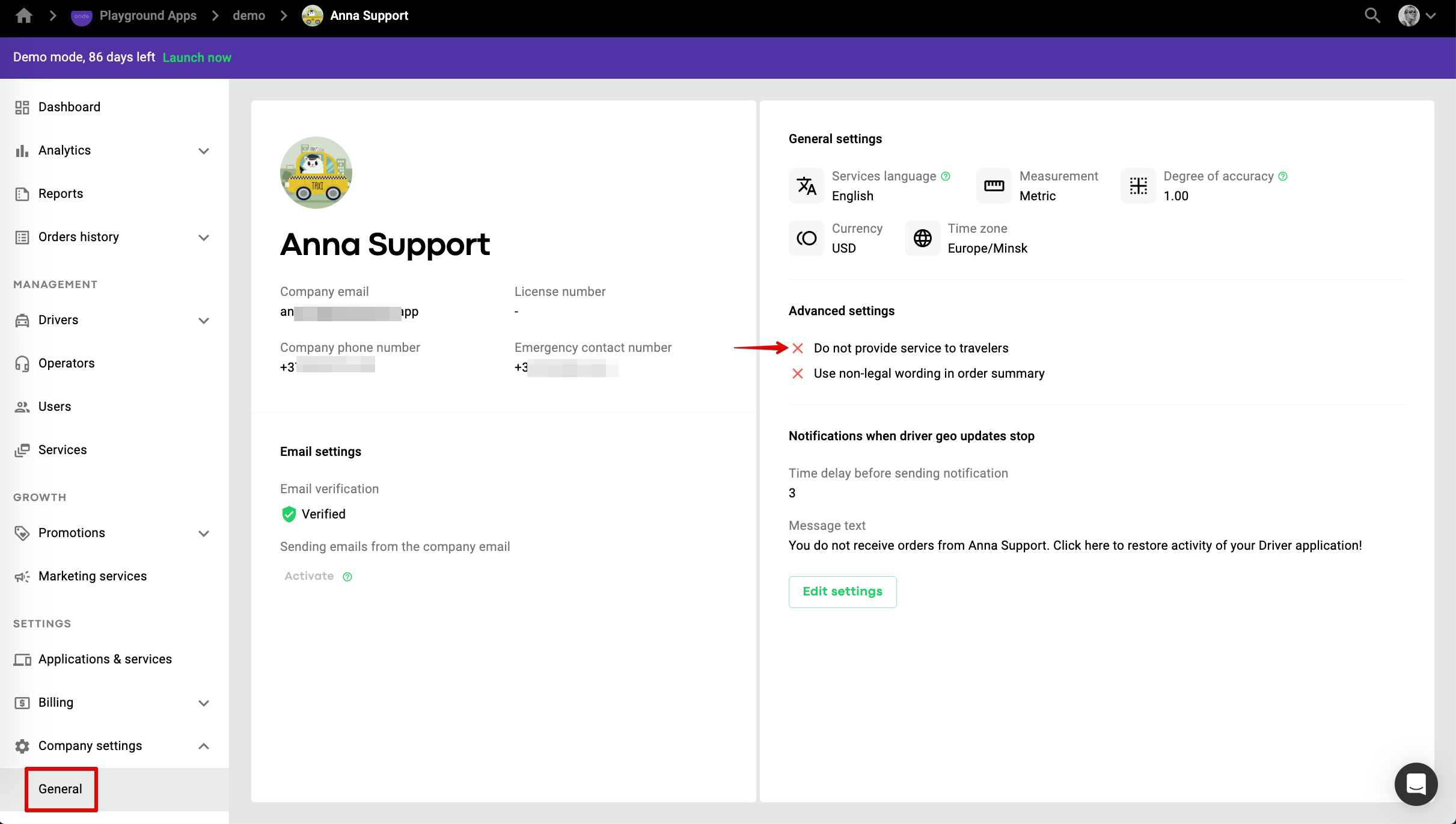Click the Currency icon
The width and height of the screenshot is (1456, 824).
(x=806, y=238)
